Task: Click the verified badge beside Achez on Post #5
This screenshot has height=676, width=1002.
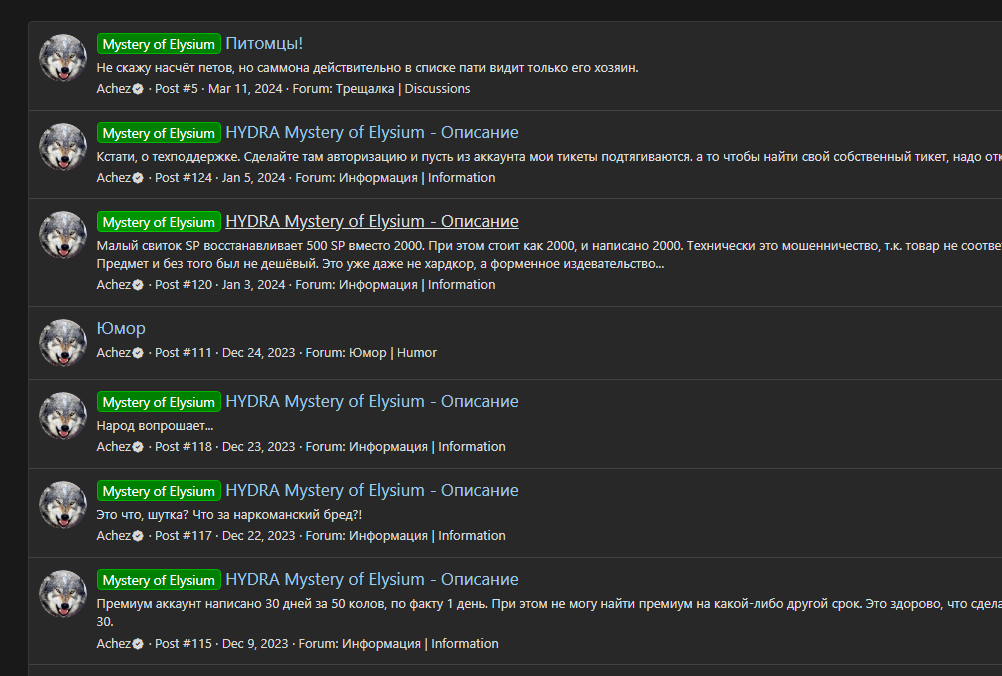Action: coord(138,89)
